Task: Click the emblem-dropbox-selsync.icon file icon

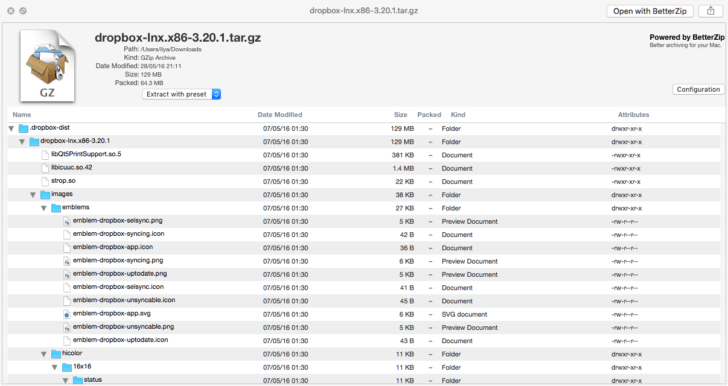Action: coord(67,288)
